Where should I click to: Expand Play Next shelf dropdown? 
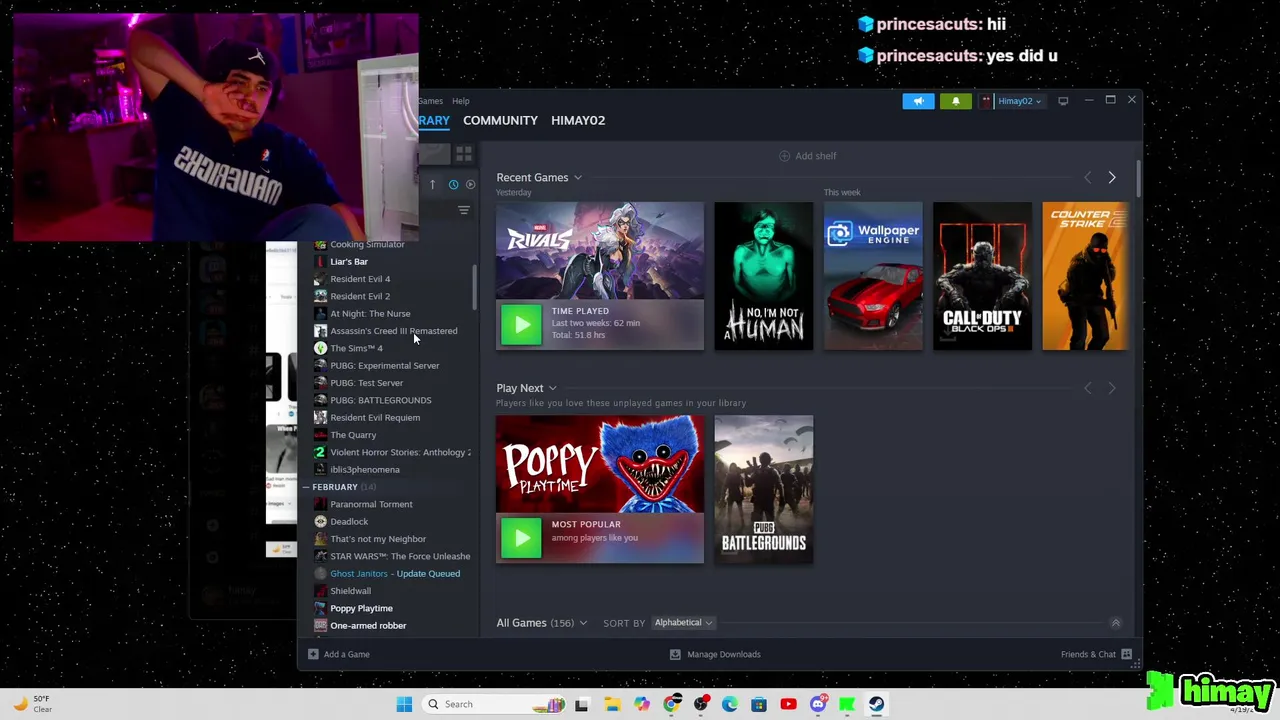point(552,388)
